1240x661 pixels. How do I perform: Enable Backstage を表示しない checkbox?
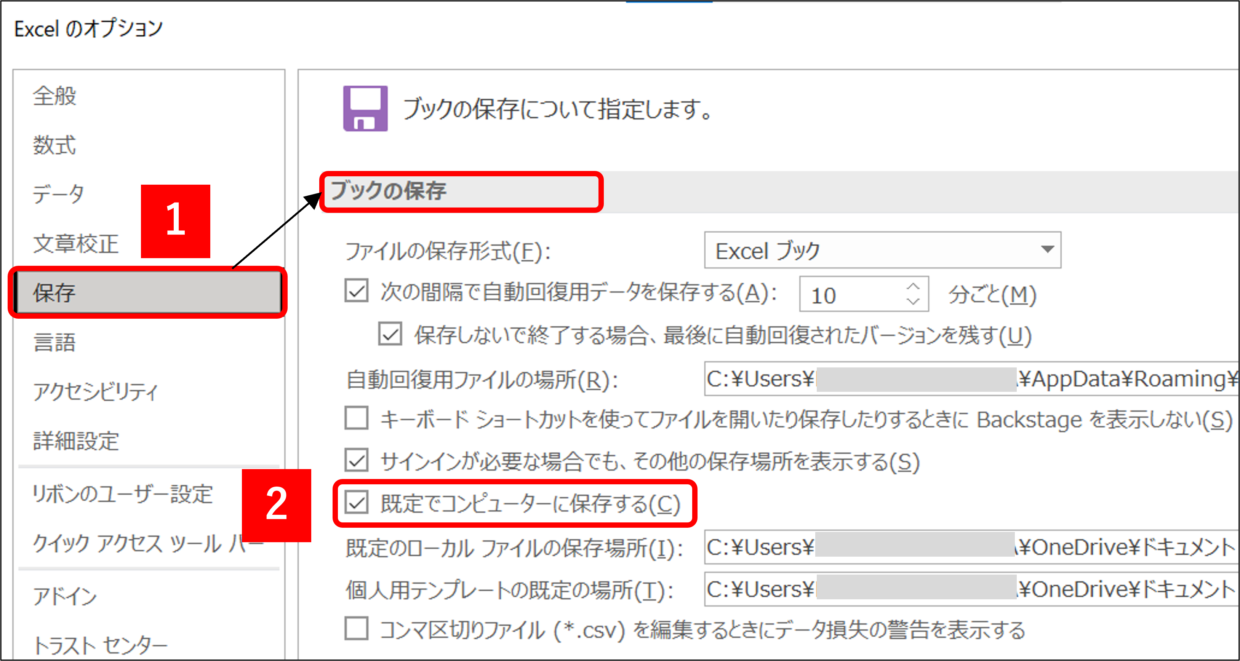[x=356, y=419]
